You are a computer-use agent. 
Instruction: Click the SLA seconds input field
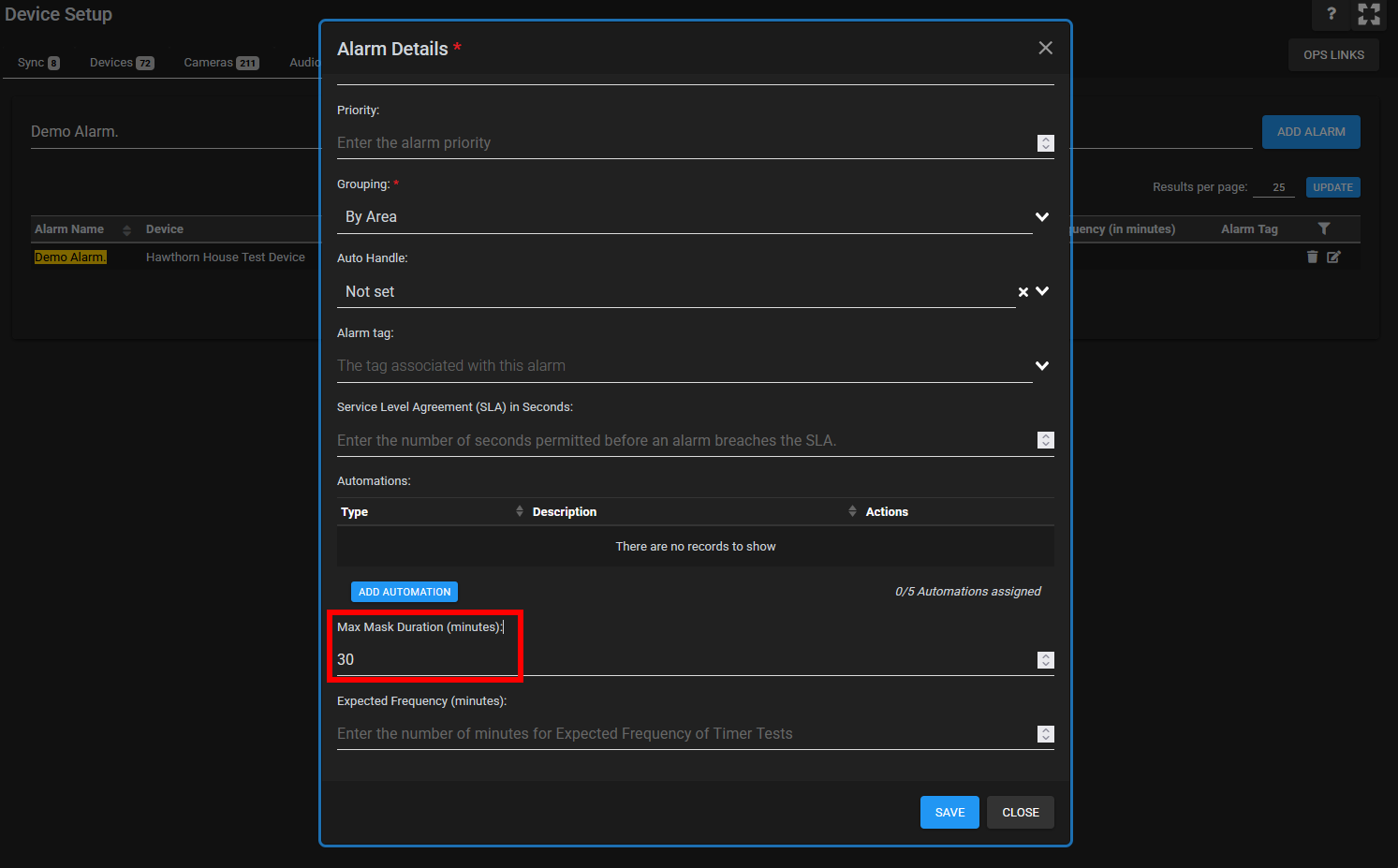tap(684, 440)
